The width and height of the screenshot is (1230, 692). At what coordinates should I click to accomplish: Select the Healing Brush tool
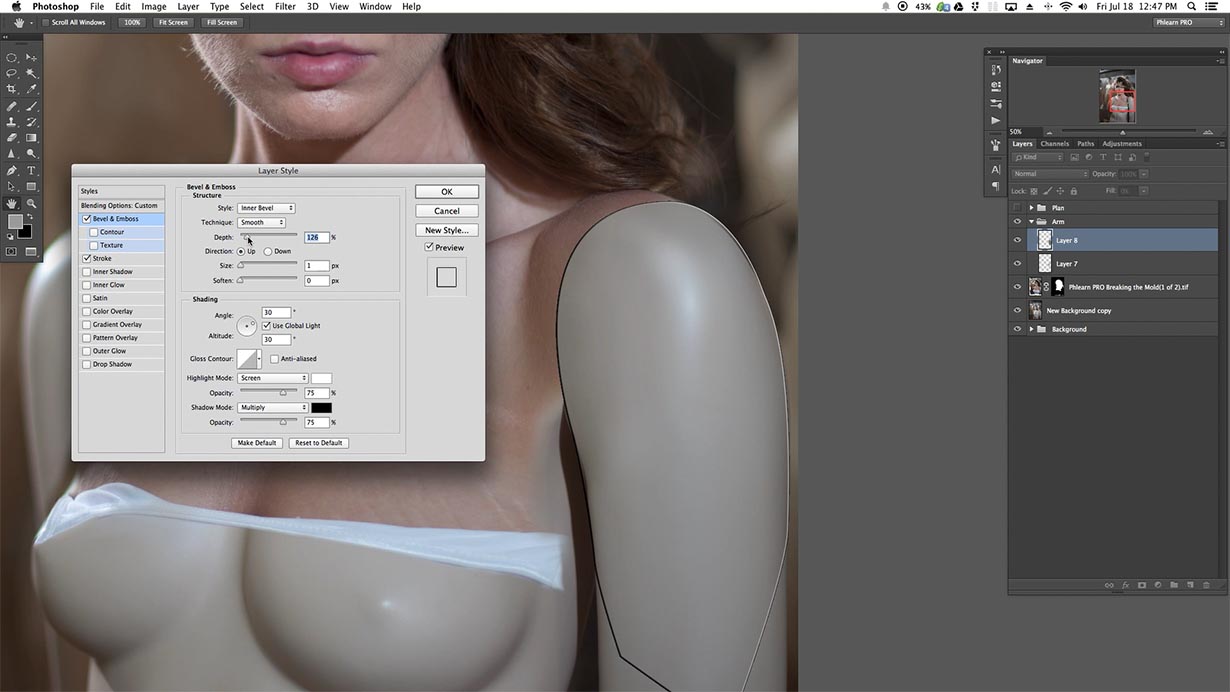tap(12, 106)
